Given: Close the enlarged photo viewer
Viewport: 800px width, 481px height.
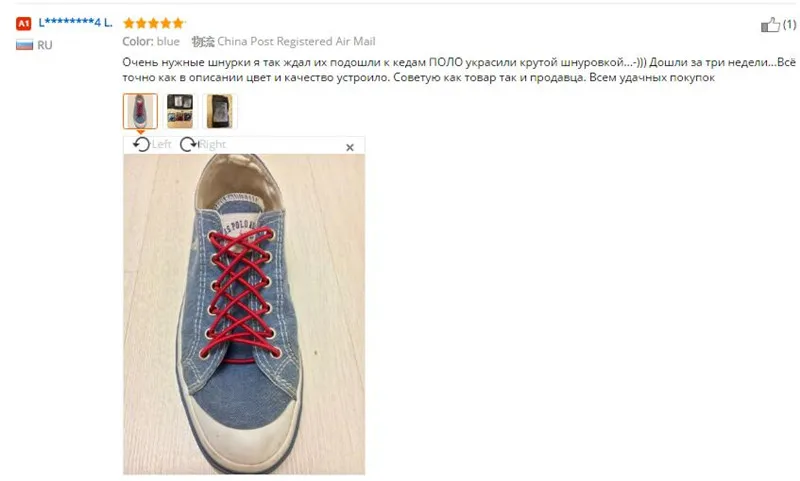Looking at the screenshot, I should coord(349,147).
